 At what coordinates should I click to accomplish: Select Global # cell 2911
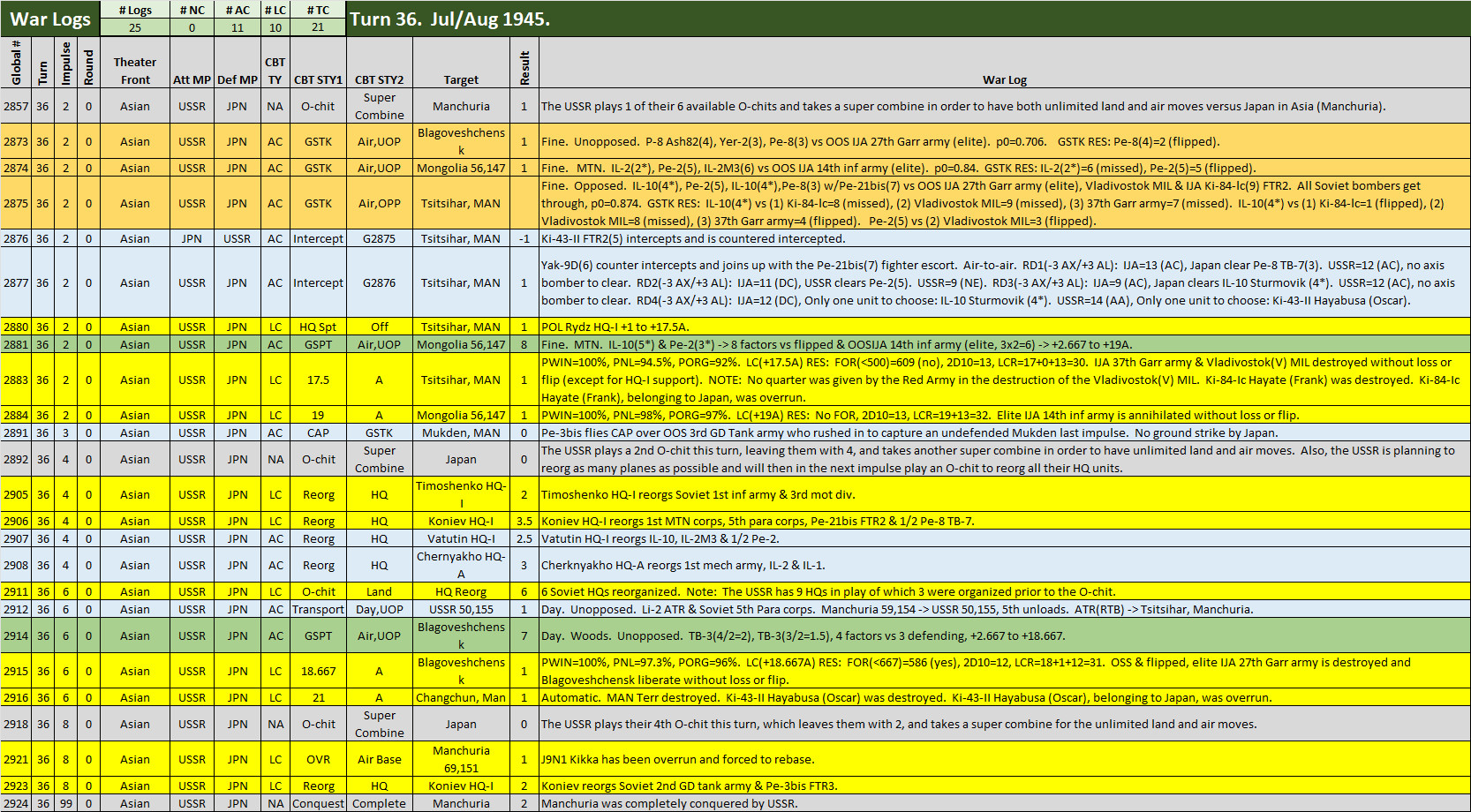[x=16, y=591]
